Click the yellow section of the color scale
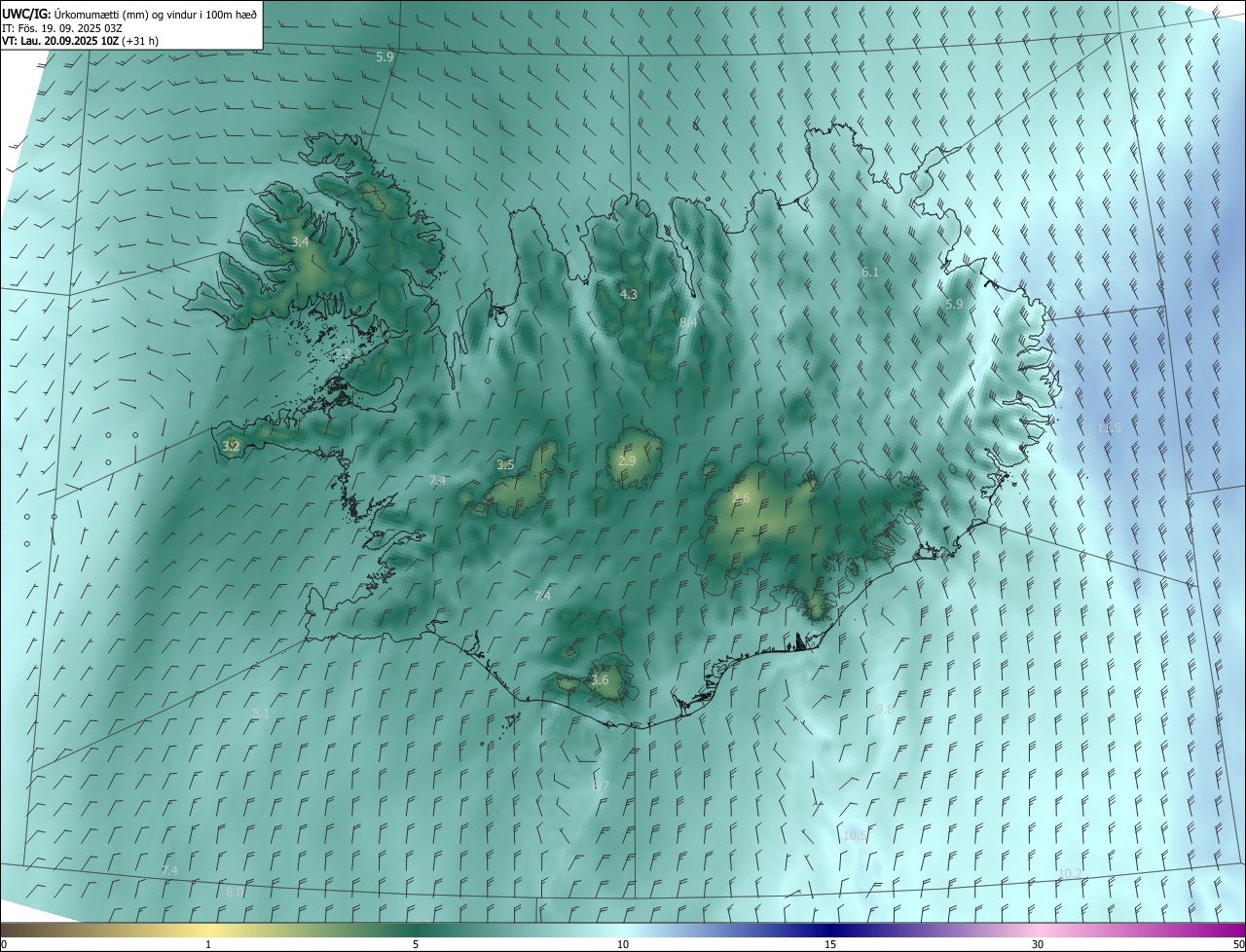The width and height of the screenshot is (1246, 952). (x=208, y=930)
